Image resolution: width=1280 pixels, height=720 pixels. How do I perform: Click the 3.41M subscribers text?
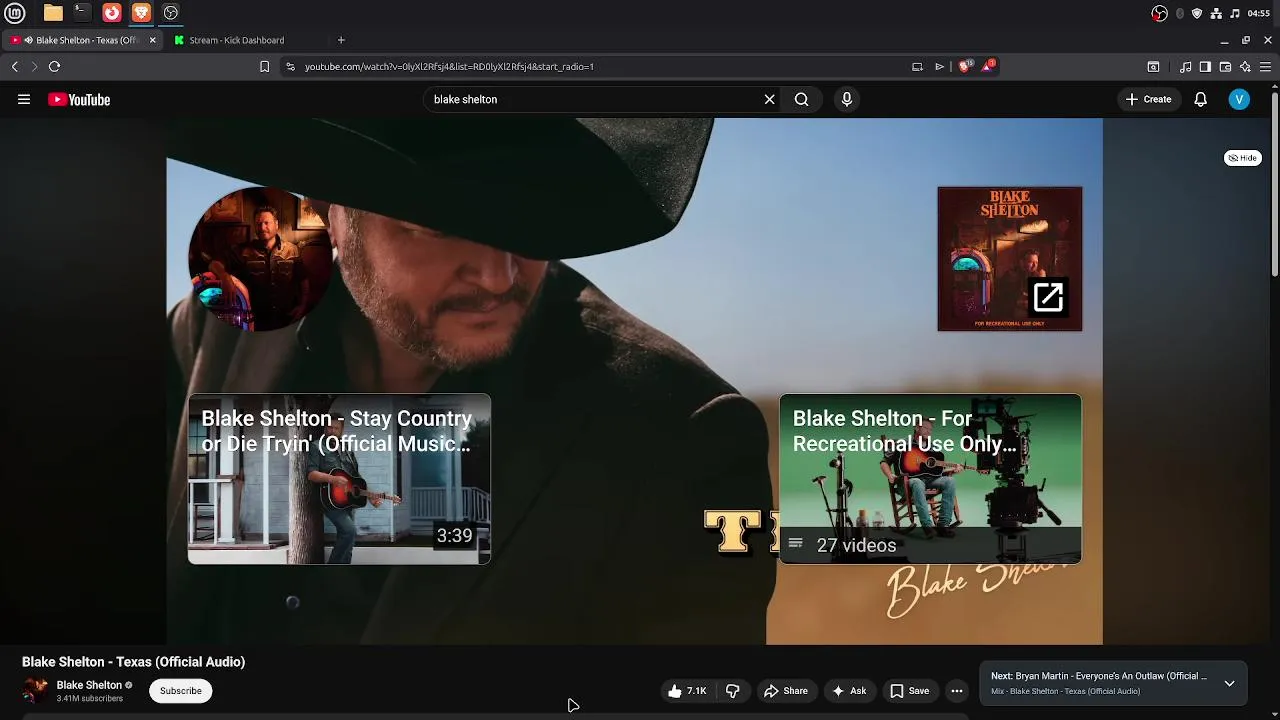pos(90,699)
